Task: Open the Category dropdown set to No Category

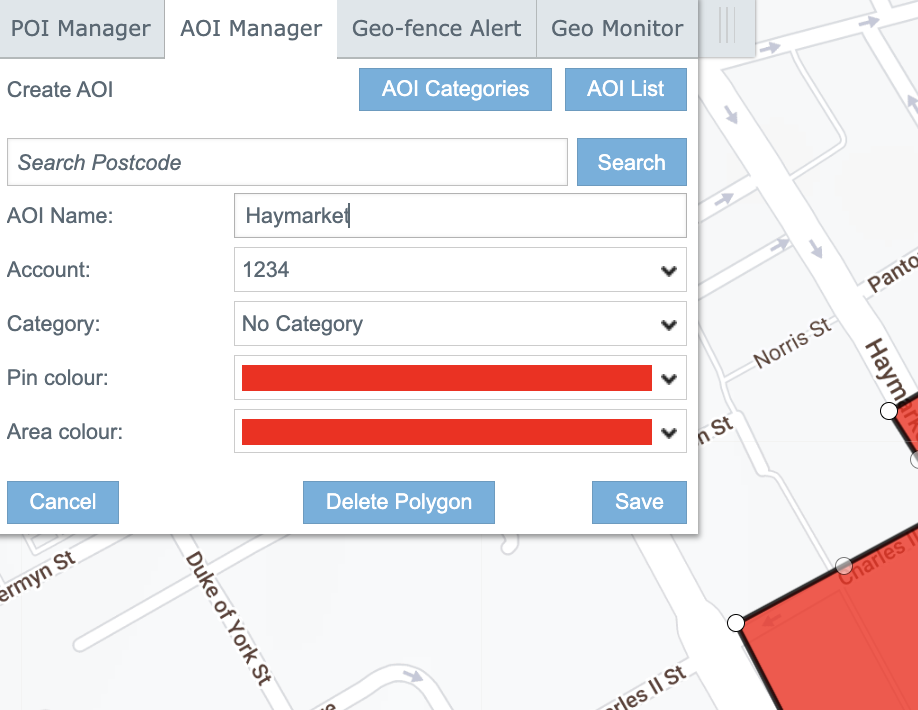Action: 460,324
